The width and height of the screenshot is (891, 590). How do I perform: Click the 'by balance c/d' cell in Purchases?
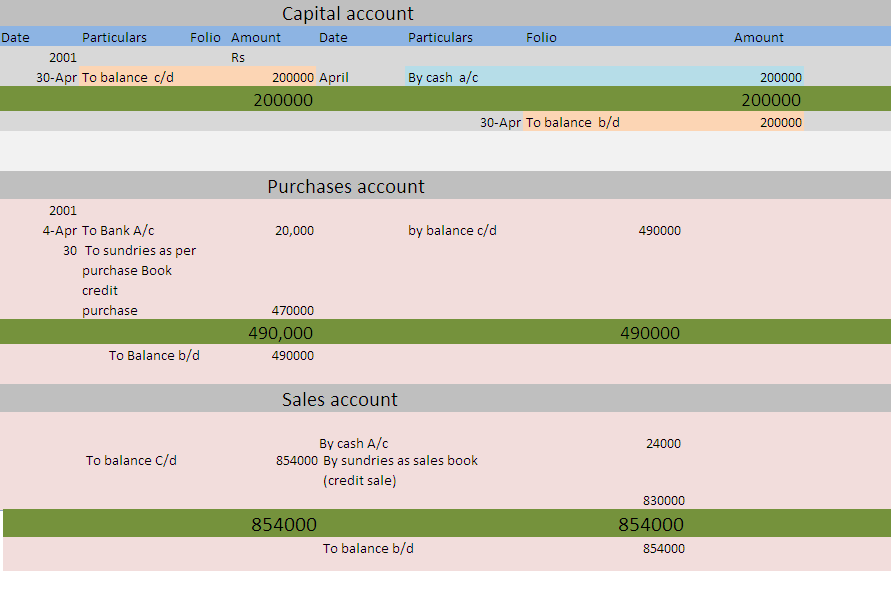coord(452,230)
